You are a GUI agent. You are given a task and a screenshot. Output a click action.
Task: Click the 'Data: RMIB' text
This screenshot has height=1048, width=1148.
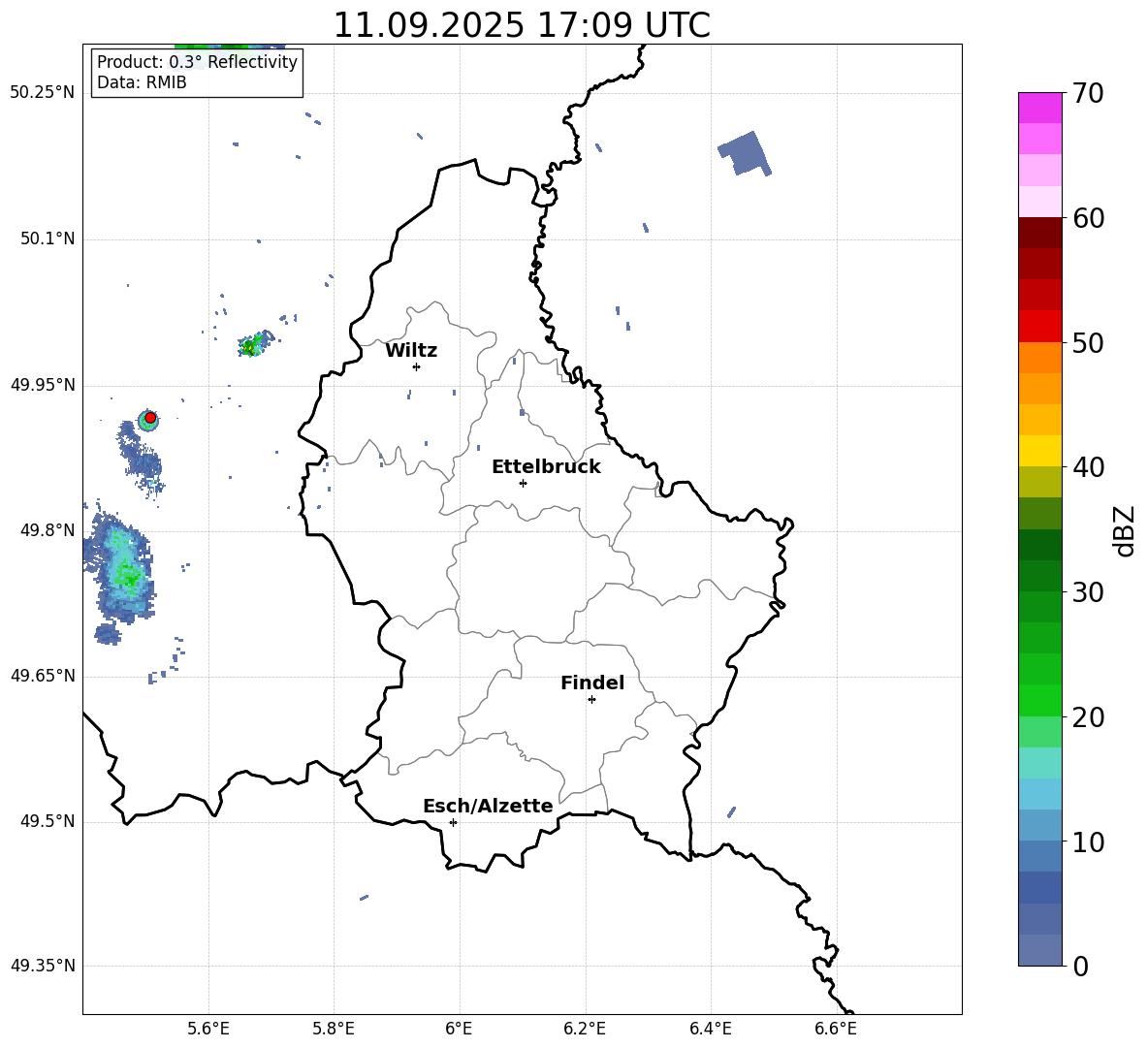click(x=142, y=82)
